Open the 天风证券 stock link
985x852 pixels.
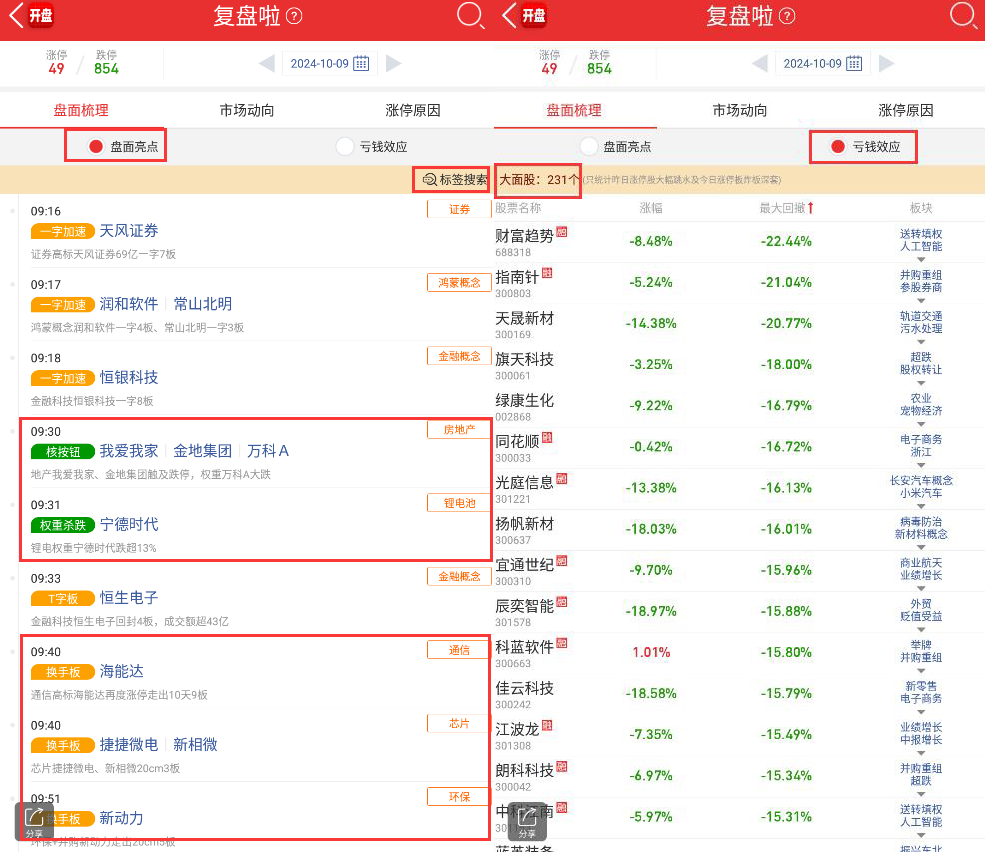(129, 231)
